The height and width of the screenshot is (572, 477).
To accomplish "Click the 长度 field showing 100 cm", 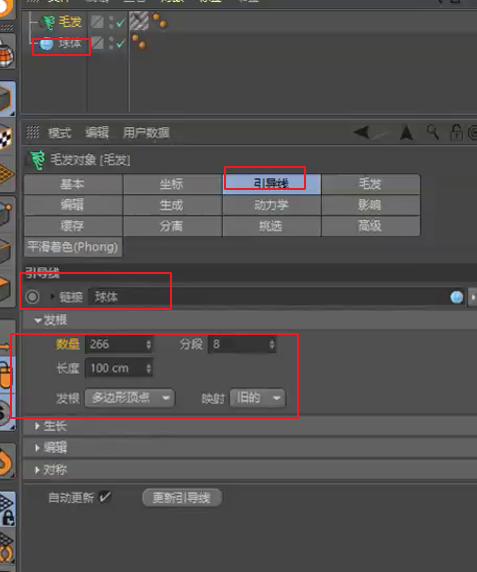I will pyautogui.click(x=115, y=368).
